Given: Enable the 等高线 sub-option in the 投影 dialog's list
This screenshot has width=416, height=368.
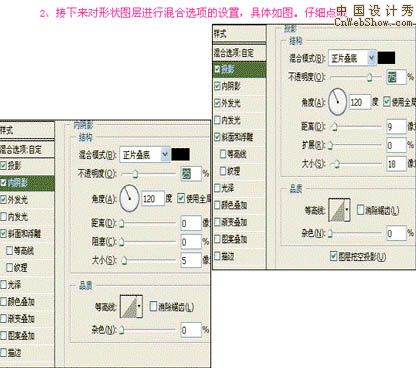Looking at the screenshot, I should pos(223,154).
